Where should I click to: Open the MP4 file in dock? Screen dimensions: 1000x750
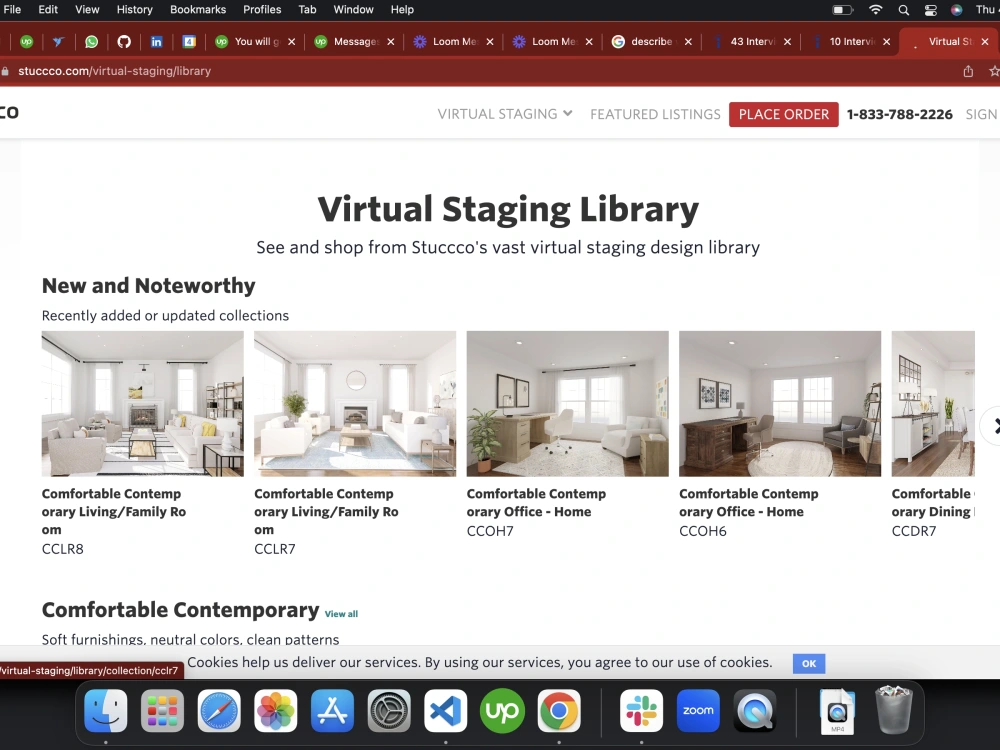click(x=837, y=712)
